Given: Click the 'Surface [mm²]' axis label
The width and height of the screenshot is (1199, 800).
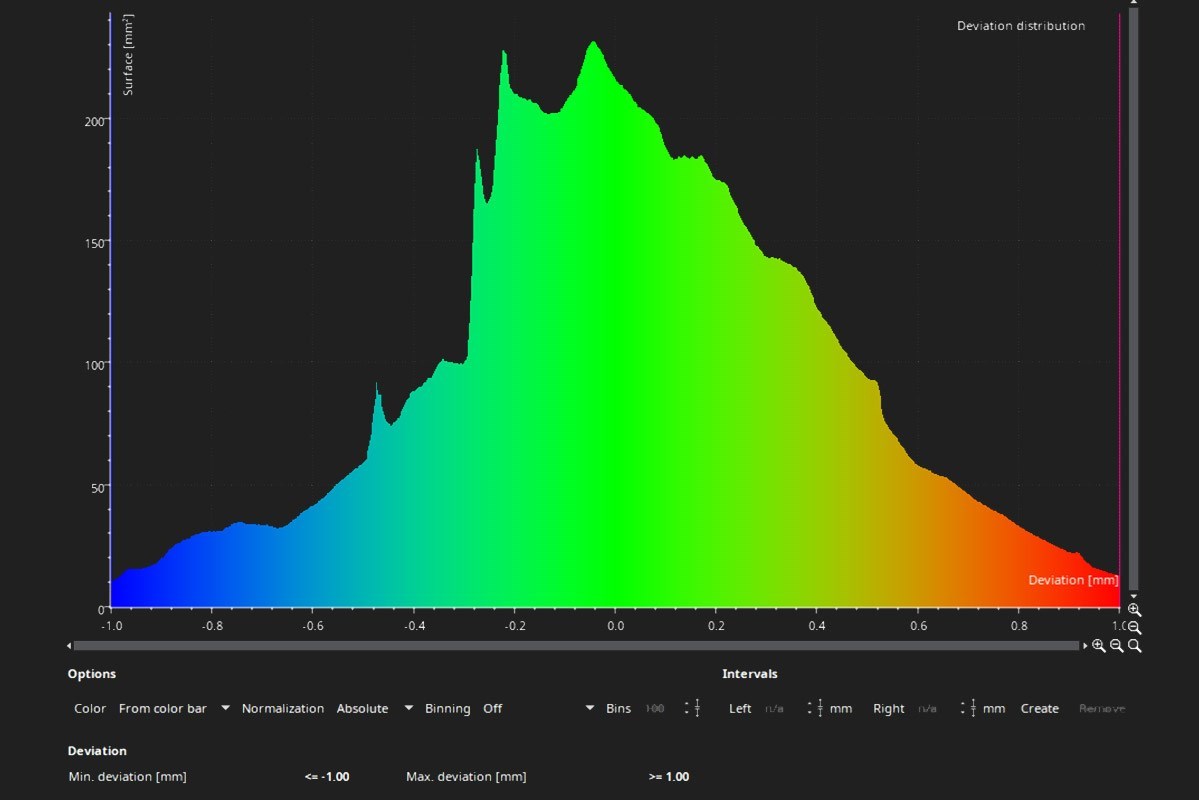Looking at the screenshot, I should tap(128, 55).
